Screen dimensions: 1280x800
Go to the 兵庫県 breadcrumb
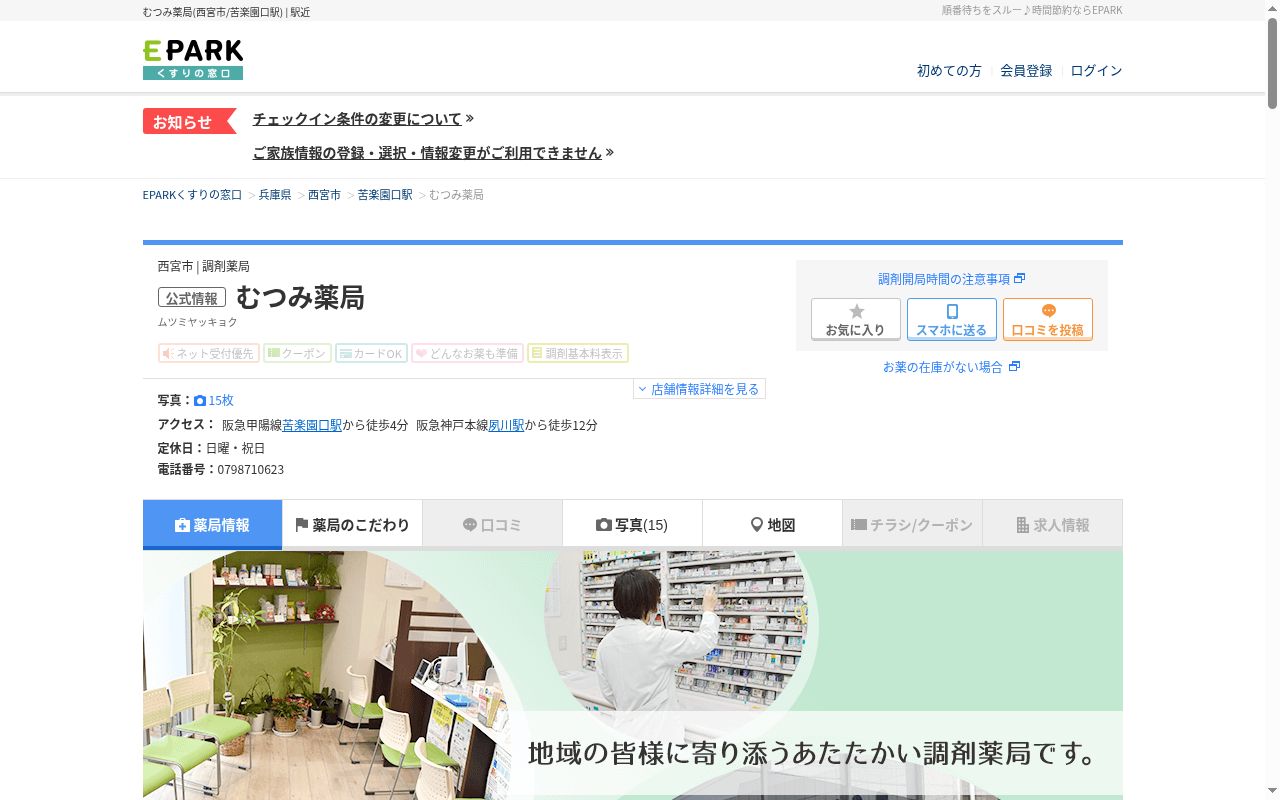[x=275, y=195]
